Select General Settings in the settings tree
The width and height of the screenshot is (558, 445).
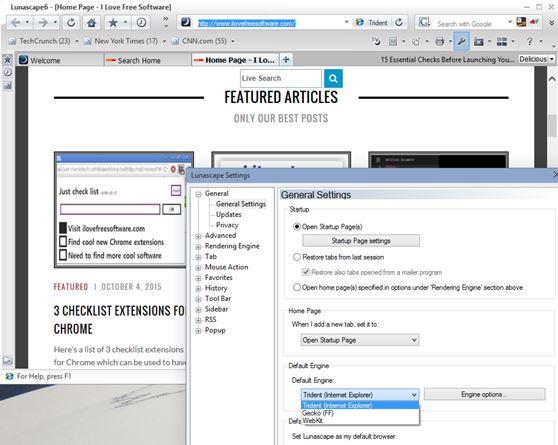point(241,204)
